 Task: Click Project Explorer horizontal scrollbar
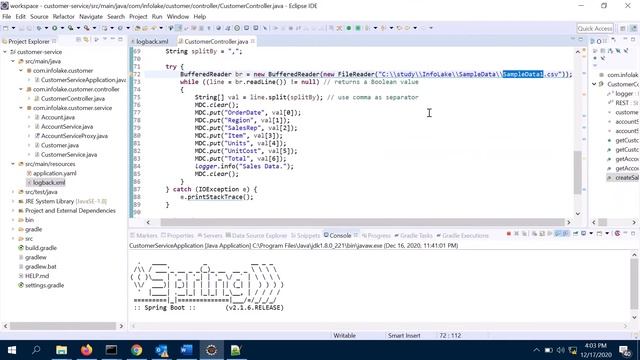tap(63, 326)
